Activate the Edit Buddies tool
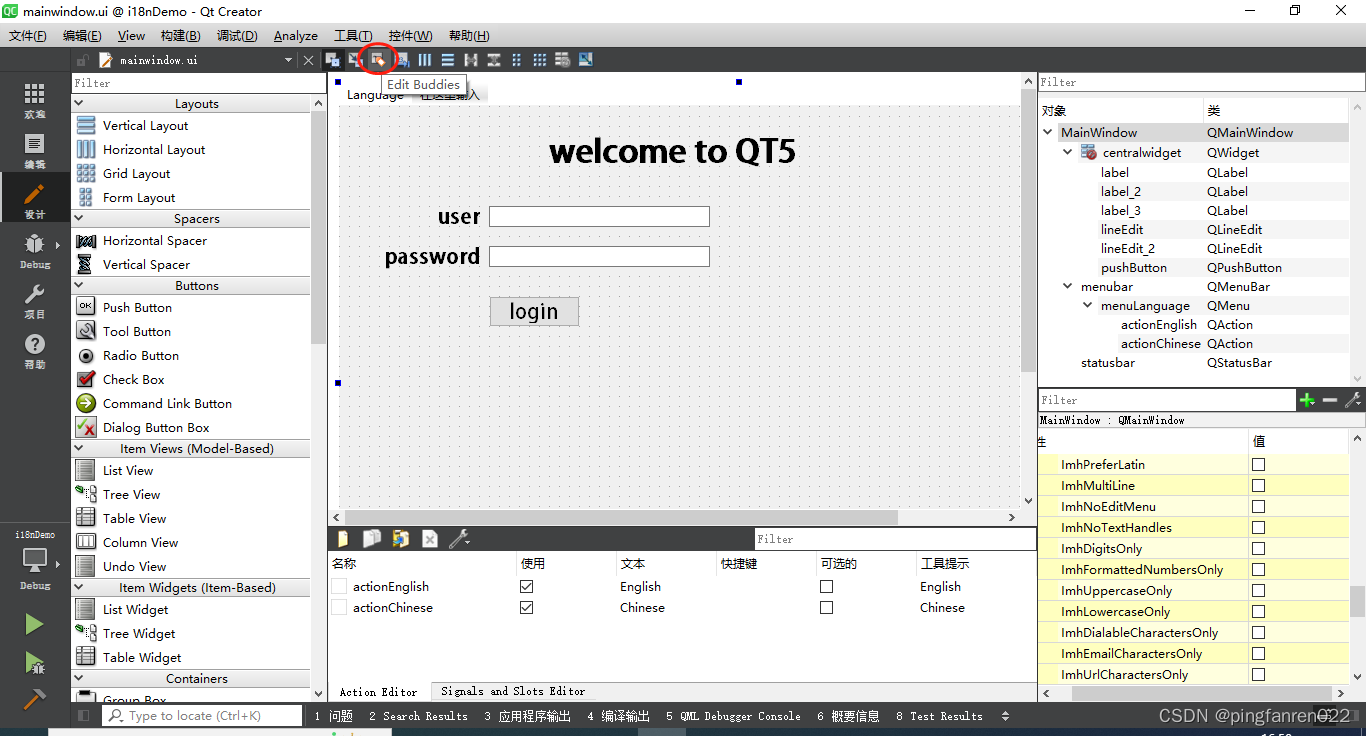Viewport: 1366px width, 736px height. (378, 59)
